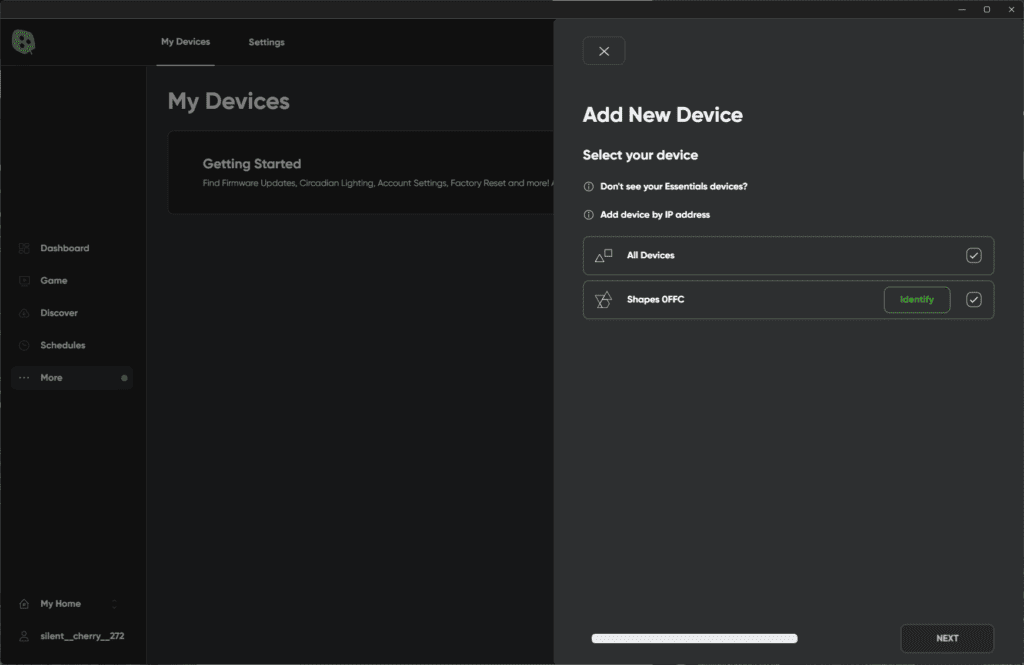Image resolution: width=1024 pixels, height=665 pixels.
Task: Open Dashboard via its sidebar icon
Action: point(24,248)
